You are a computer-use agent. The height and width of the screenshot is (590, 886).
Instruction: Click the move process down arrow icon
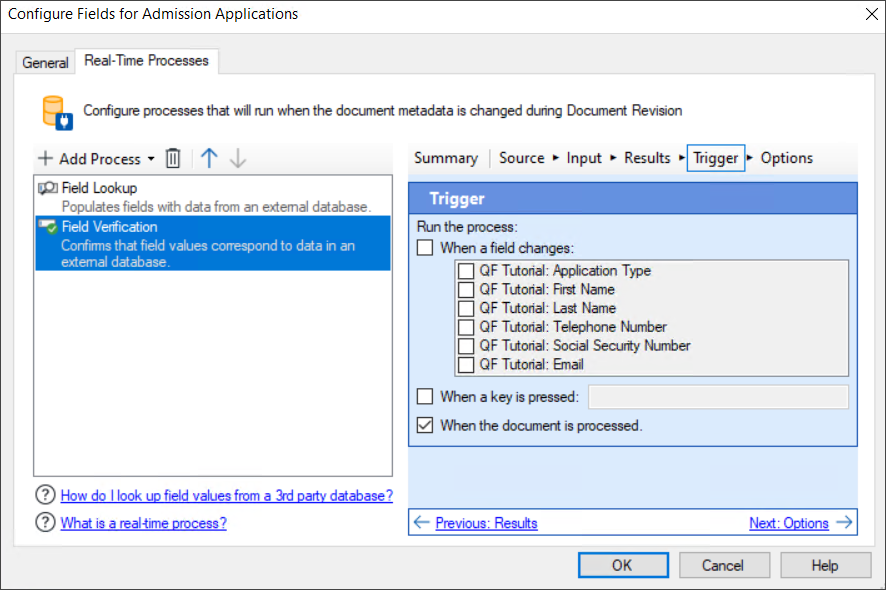237,158
